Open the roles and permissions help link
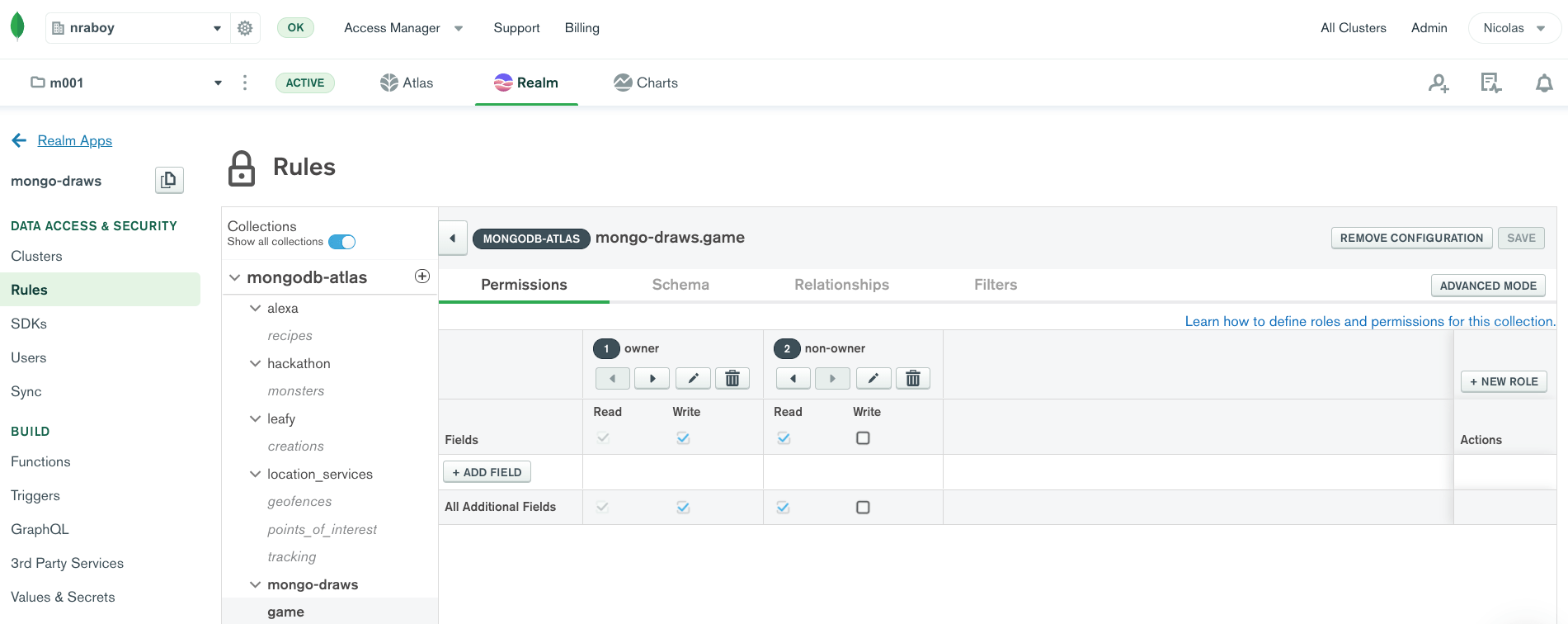 (x=1370, y=321)
